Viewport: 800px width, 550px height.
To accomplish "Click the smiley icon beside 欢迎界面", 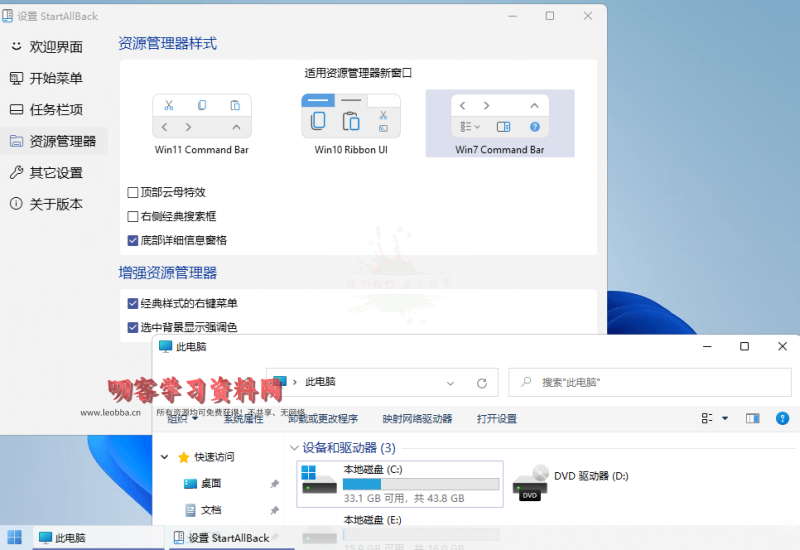I will 16,46.
